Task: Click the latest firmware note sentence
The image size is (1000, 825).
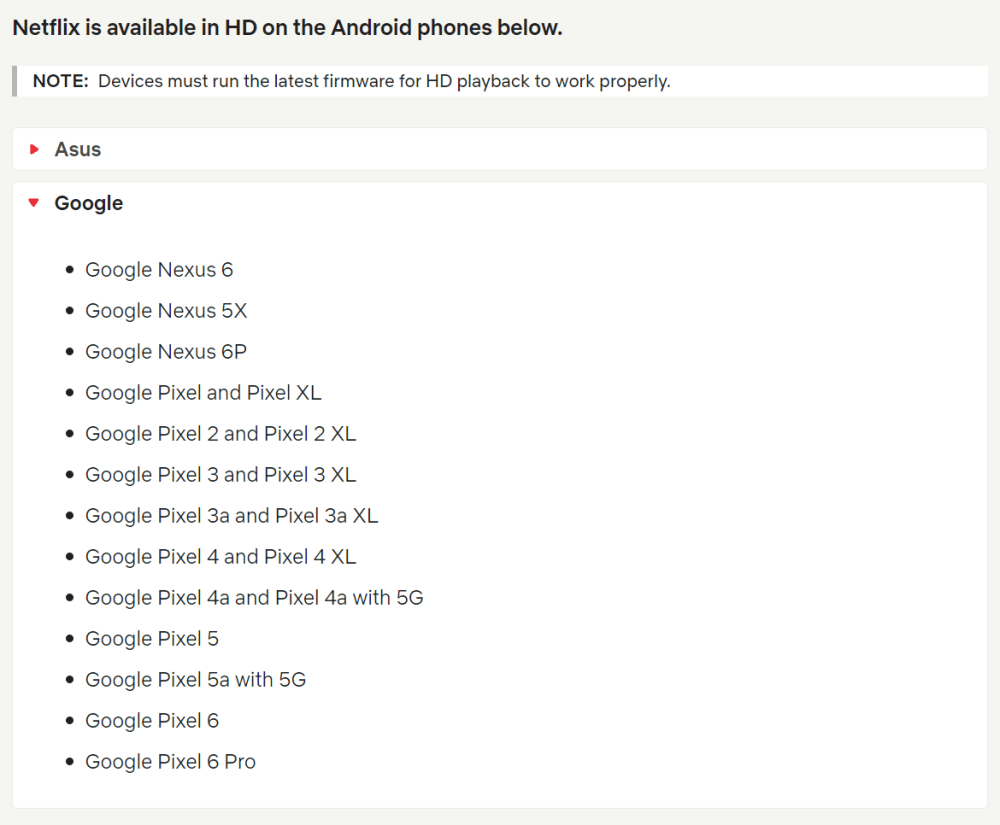Action: 384,82
